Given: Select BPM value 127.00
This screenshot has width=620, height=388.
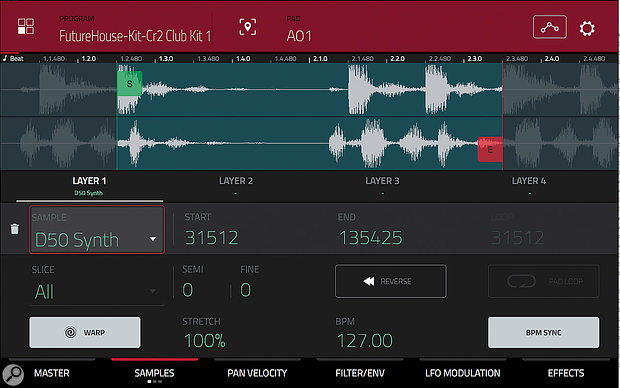Looking at the screenshot, I should [365, 341].
